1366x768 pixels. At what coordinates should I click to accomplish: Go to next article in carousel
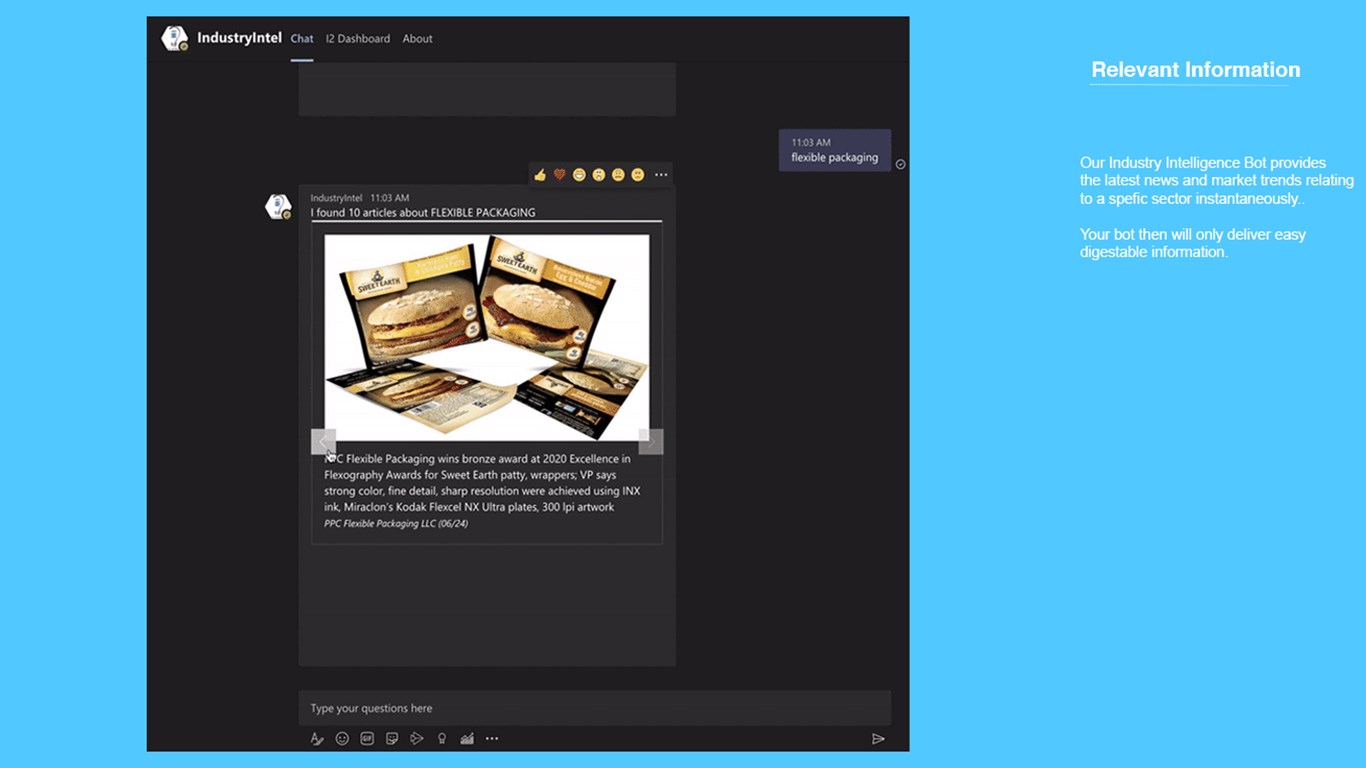651,442
